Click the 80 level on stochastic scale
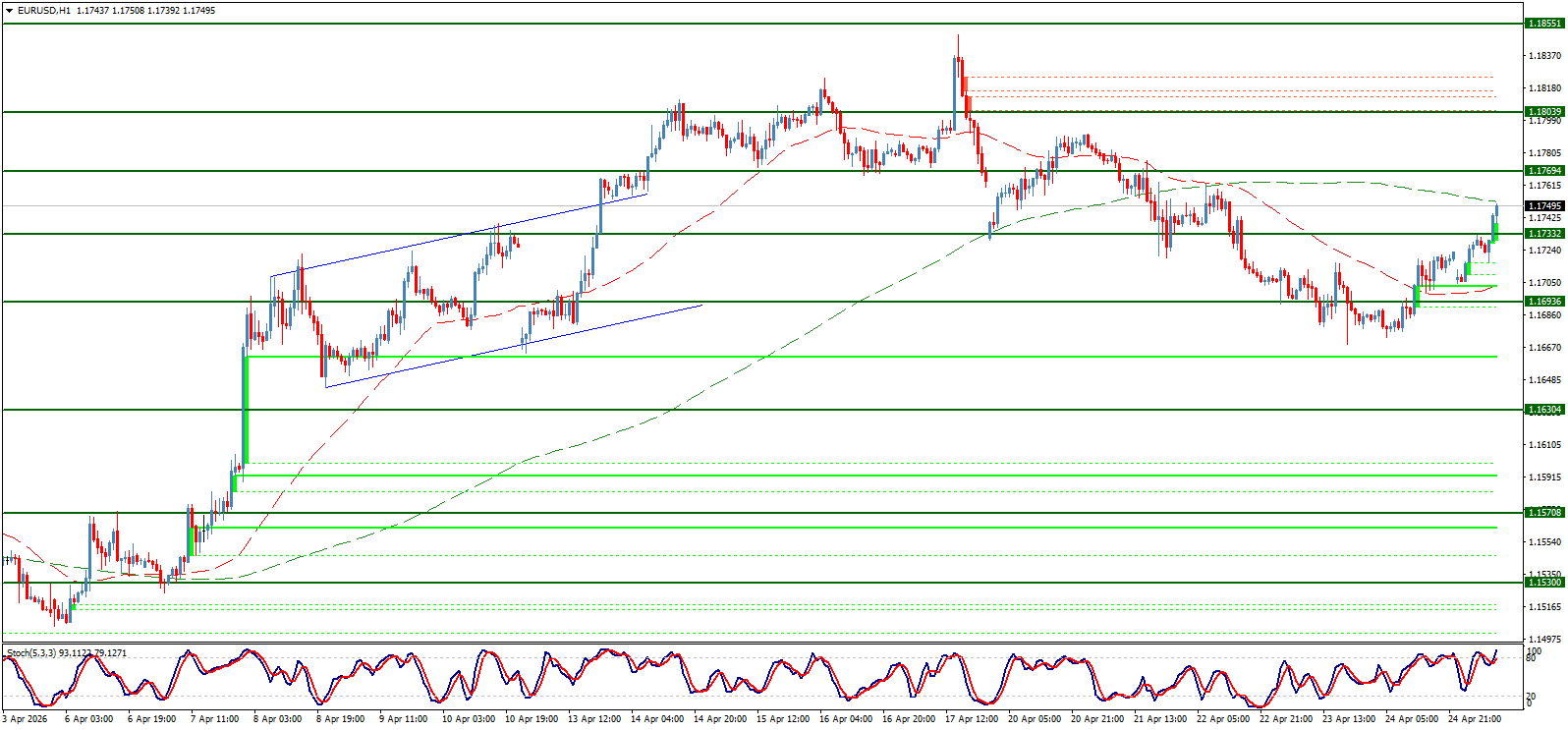The image size is (1568, 730). click(x=1531, y=658)
